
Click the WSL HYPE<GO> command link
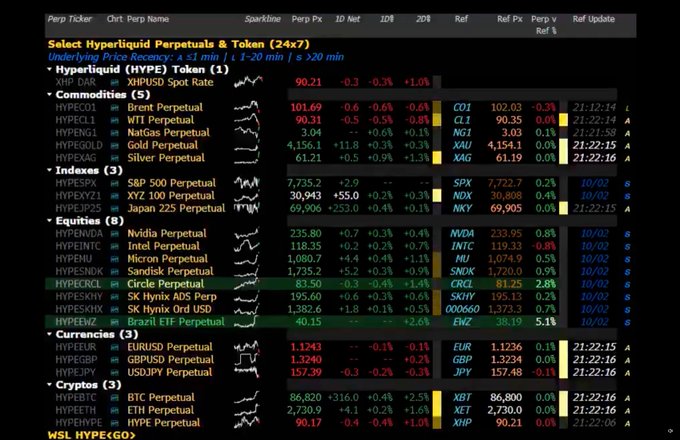pyautogui.click(x=92, y=435)
